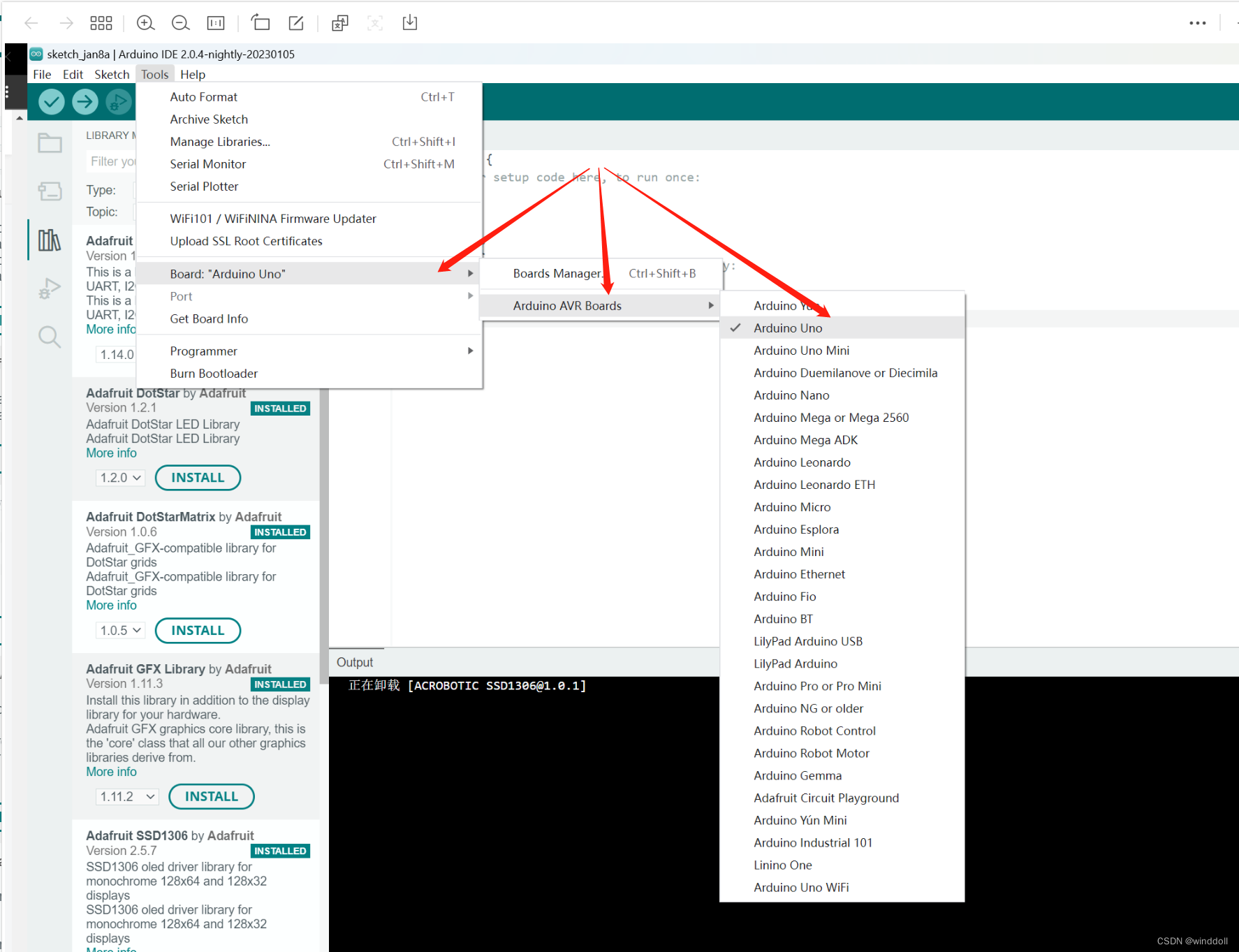Click the fullscreen brackets icon
The width and height of the screenshot is (1239, 952).
click(x=375, y=23)
